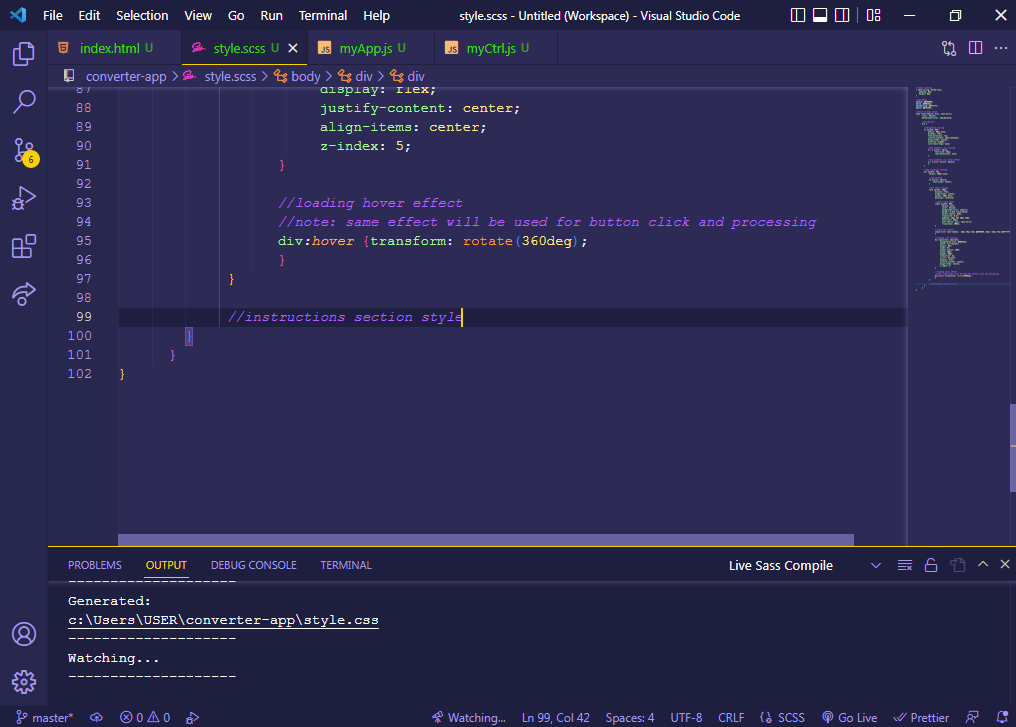Open Source Control view with 6 changes

pos(24,151)
